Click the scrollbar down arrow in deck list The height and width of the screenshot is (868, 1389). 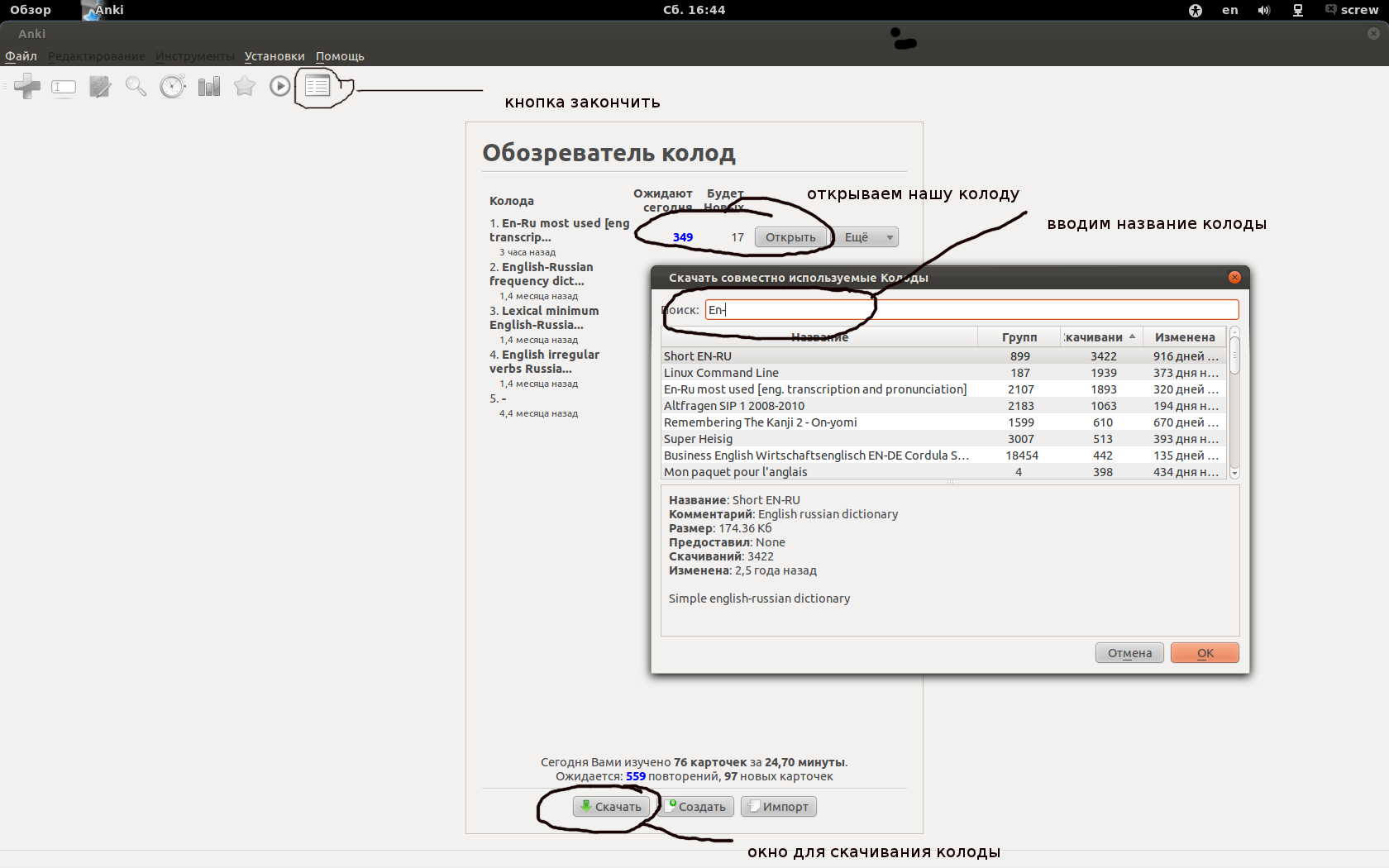pyautogui.click(x=1235, y=474)
